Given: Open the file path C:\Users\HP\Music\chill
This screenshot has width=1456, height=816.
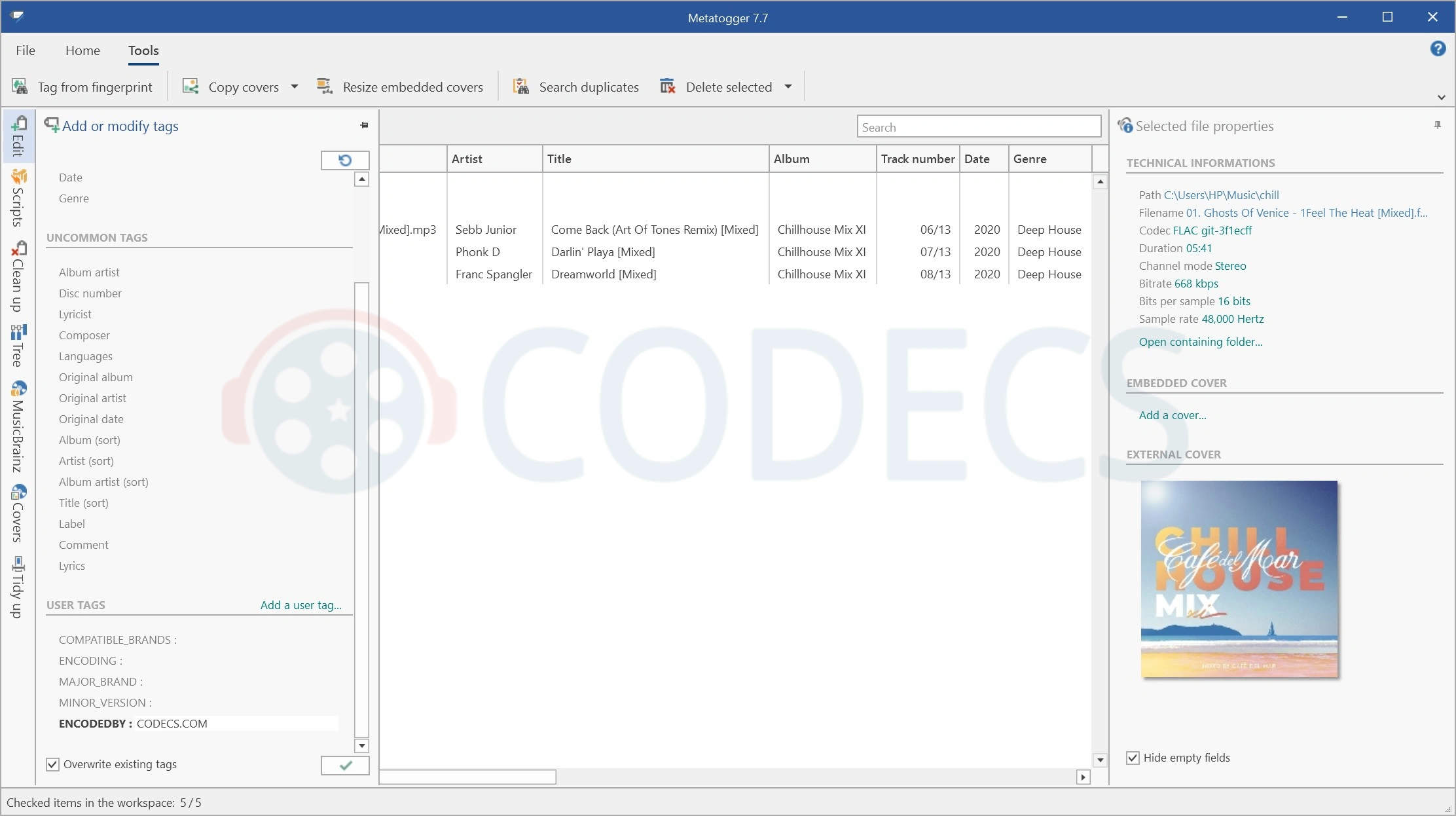Looking at the screenshot, I should (x=1221, y=195).
